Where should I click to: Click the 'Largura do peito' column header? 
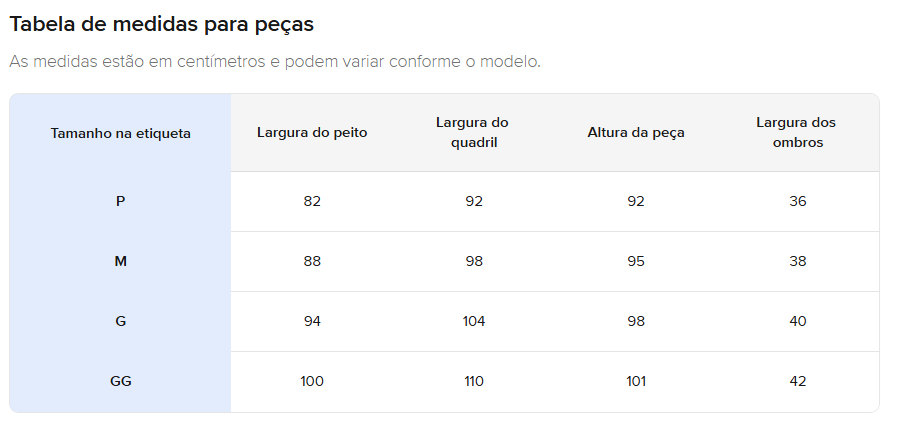tap(312, 133)
